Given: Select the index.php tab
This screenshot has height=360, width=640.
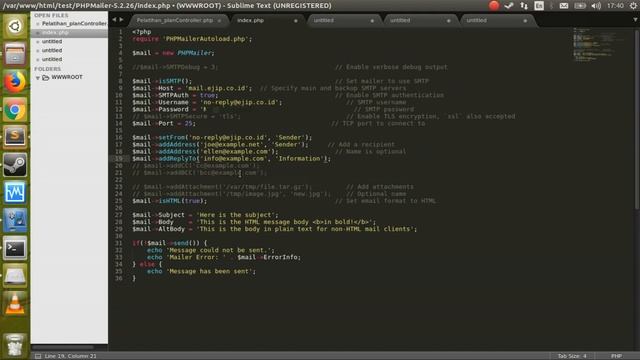Looking at the screenshot, I should point(251,20).
